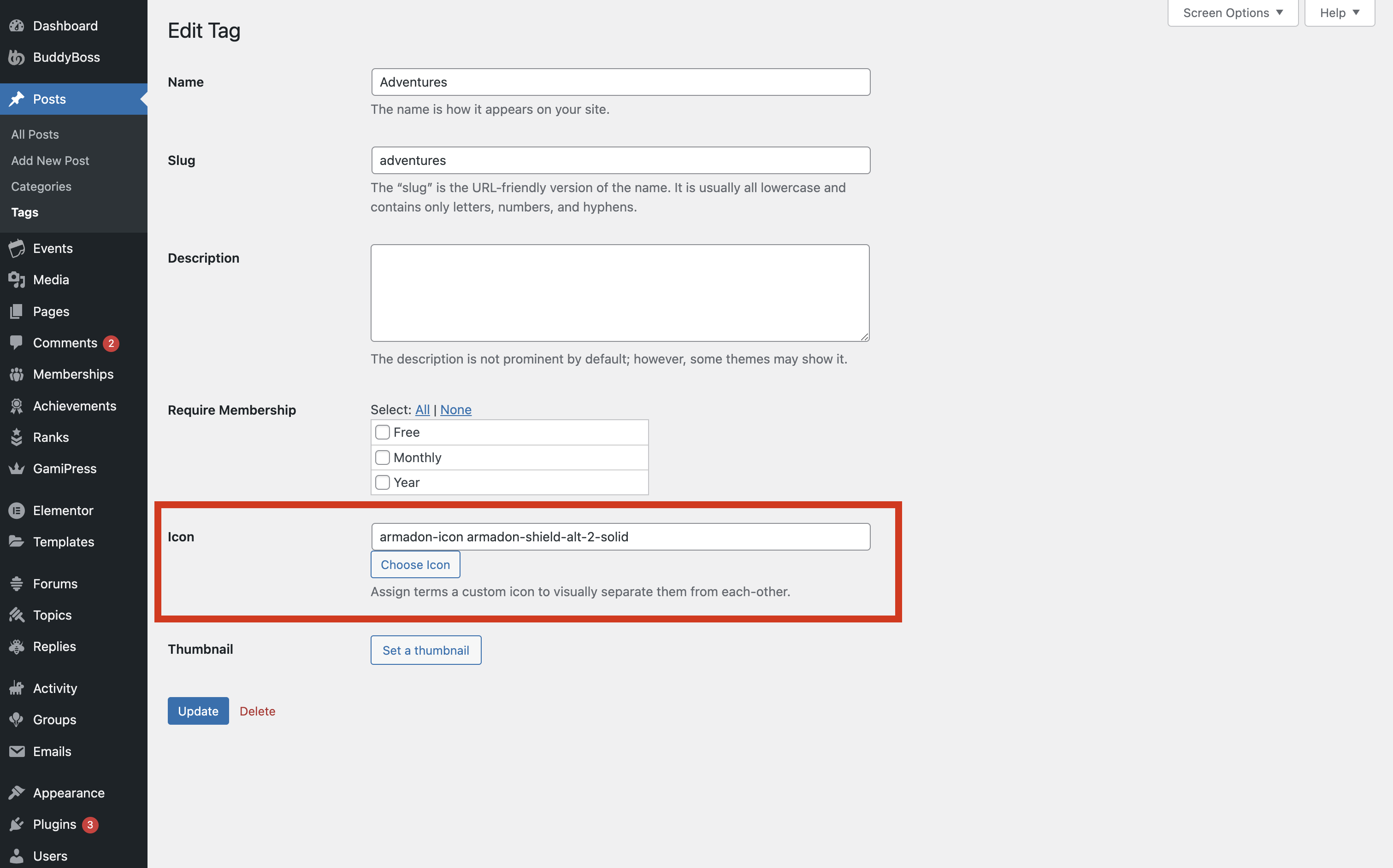The height and width of the screenshot is (868, 1393).
Task: Click the Posts pushpin icon
Action: (17, 100)
